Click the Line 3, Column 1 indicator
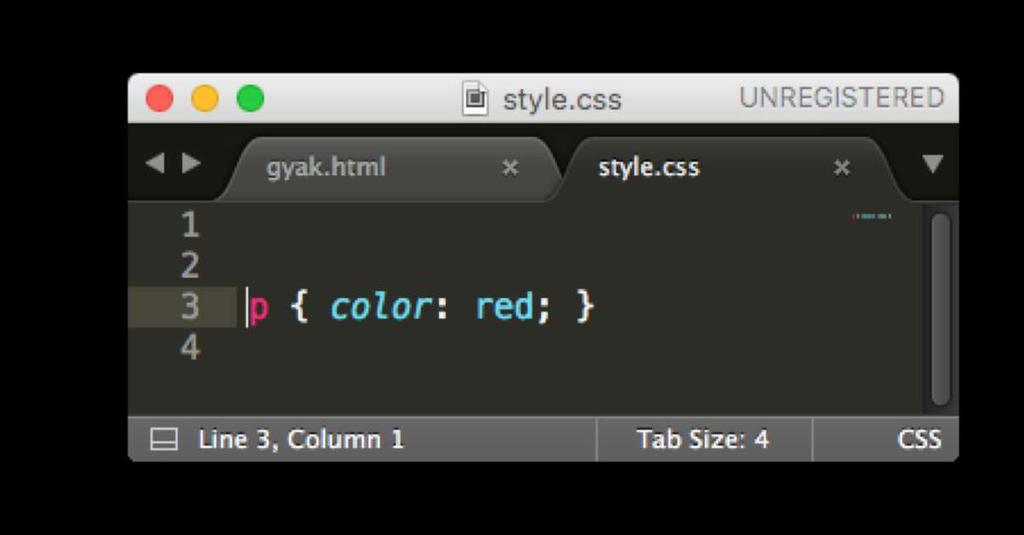This screenshot has height=535, width=1024. pyautogui.click(x=301, y=439)
